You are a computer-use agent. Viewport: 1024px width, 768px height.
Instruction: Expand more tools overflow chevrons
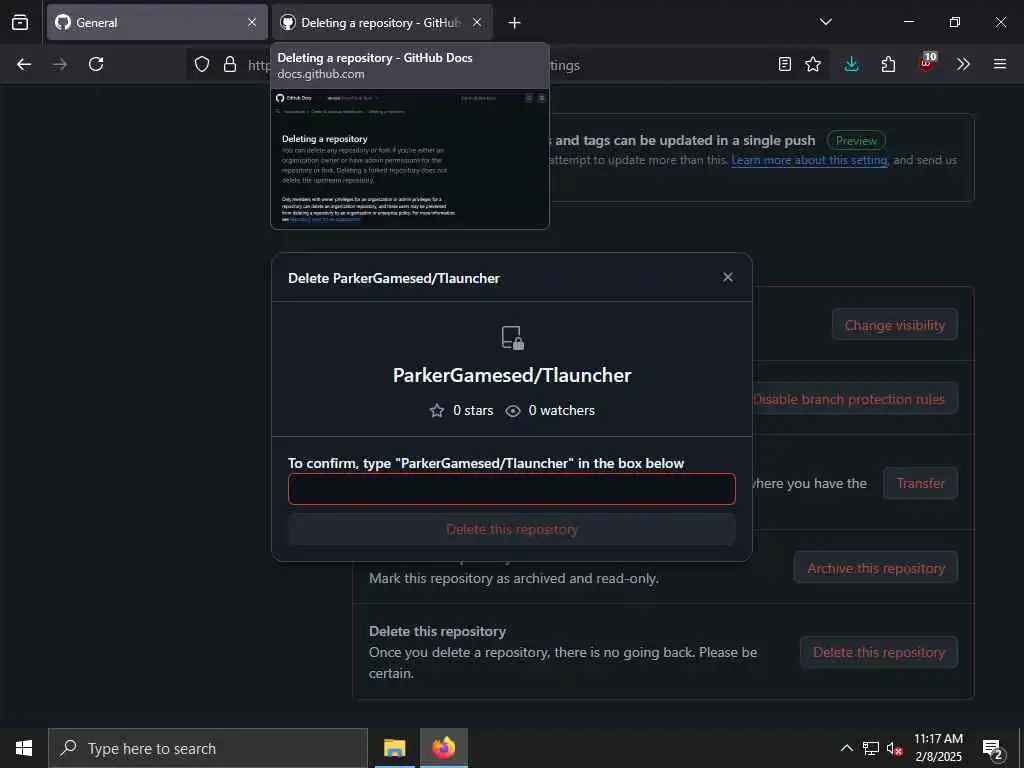tap(963, 64)
